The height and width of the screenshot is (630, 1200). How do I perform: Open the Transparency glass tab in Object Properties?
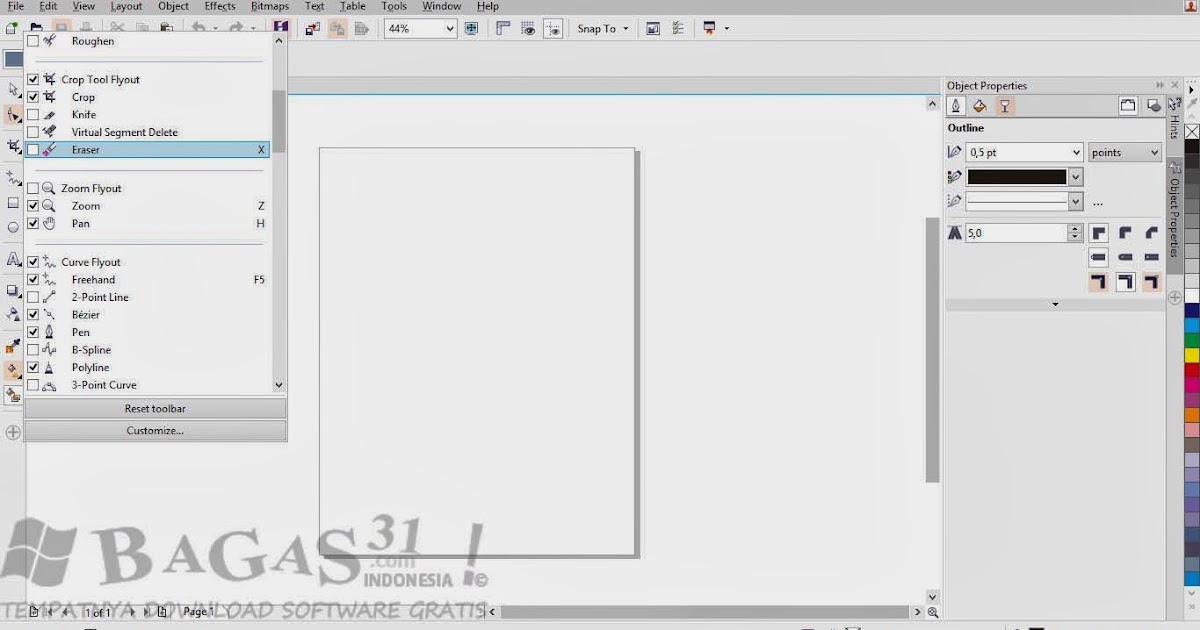click(1005, 106)
